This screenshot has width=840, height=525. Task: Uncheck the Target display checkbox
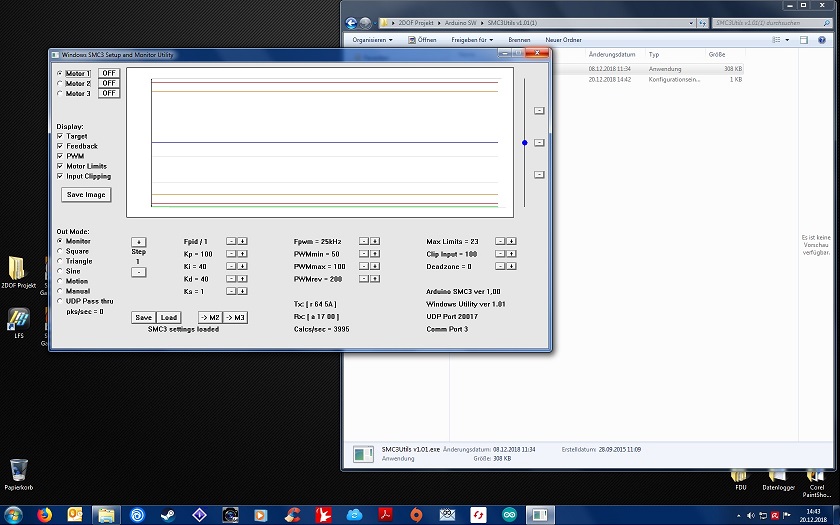click(60, 136)
